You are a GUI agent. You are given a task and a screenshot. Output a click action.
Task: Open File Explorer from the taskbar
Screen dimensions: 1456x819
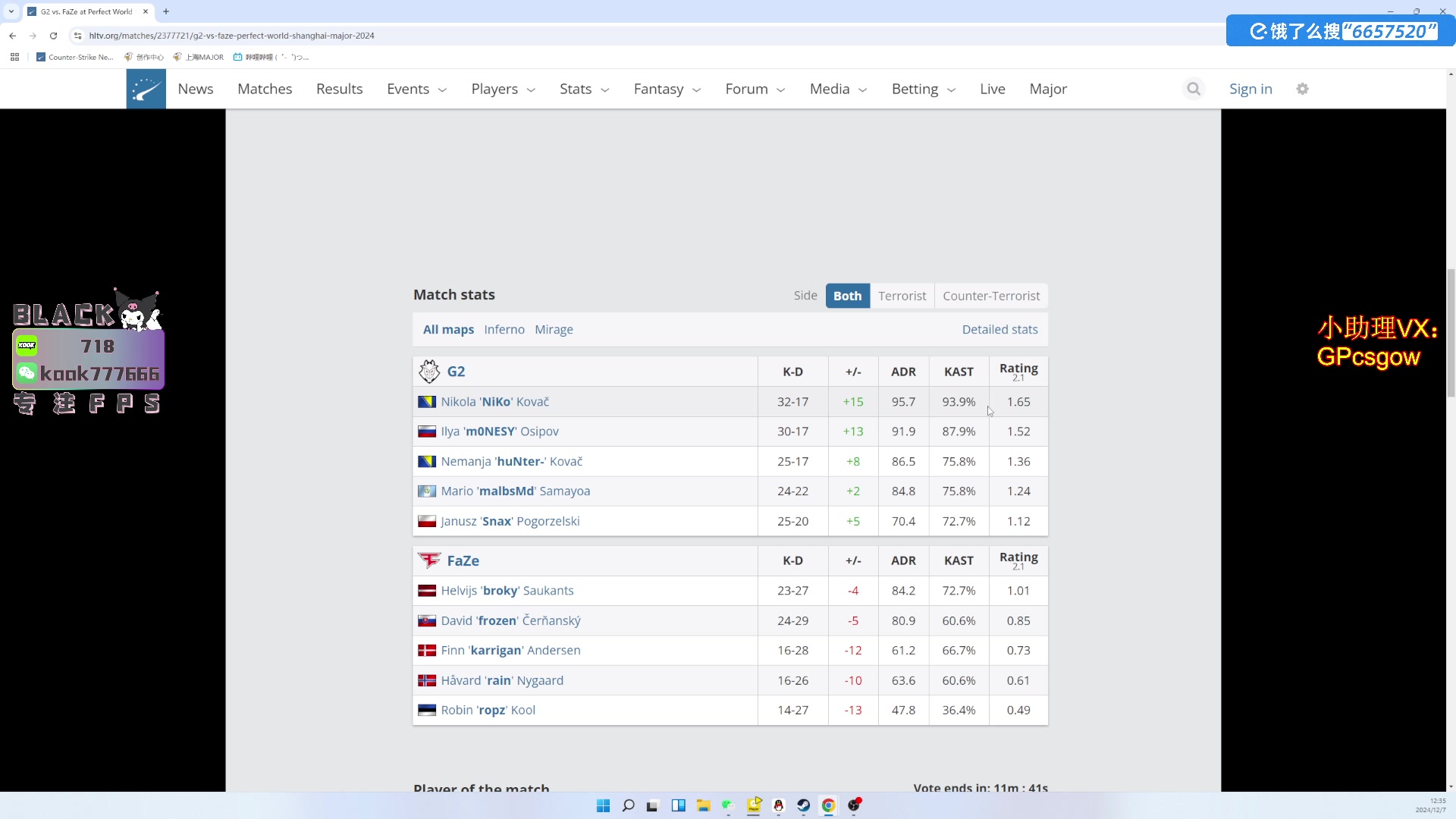click(703, 805)
